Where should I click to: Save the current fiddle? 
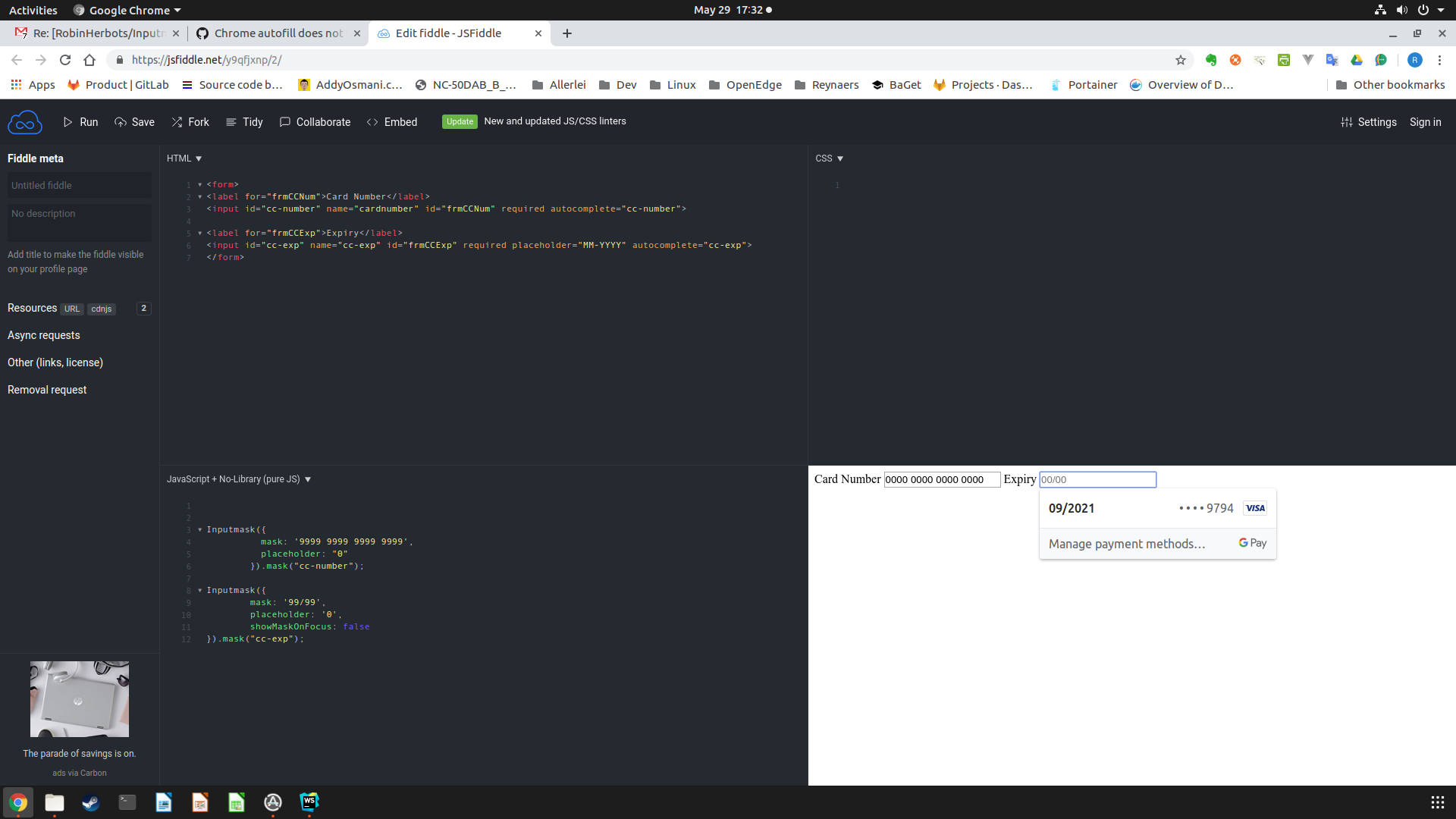[x=134, y=121]
